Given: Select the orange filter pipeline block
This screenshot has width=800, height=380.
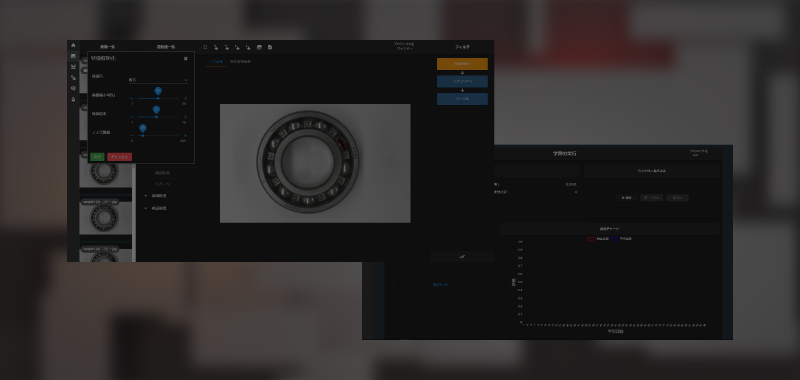Looking at the screenshot, I should [462, 64].
